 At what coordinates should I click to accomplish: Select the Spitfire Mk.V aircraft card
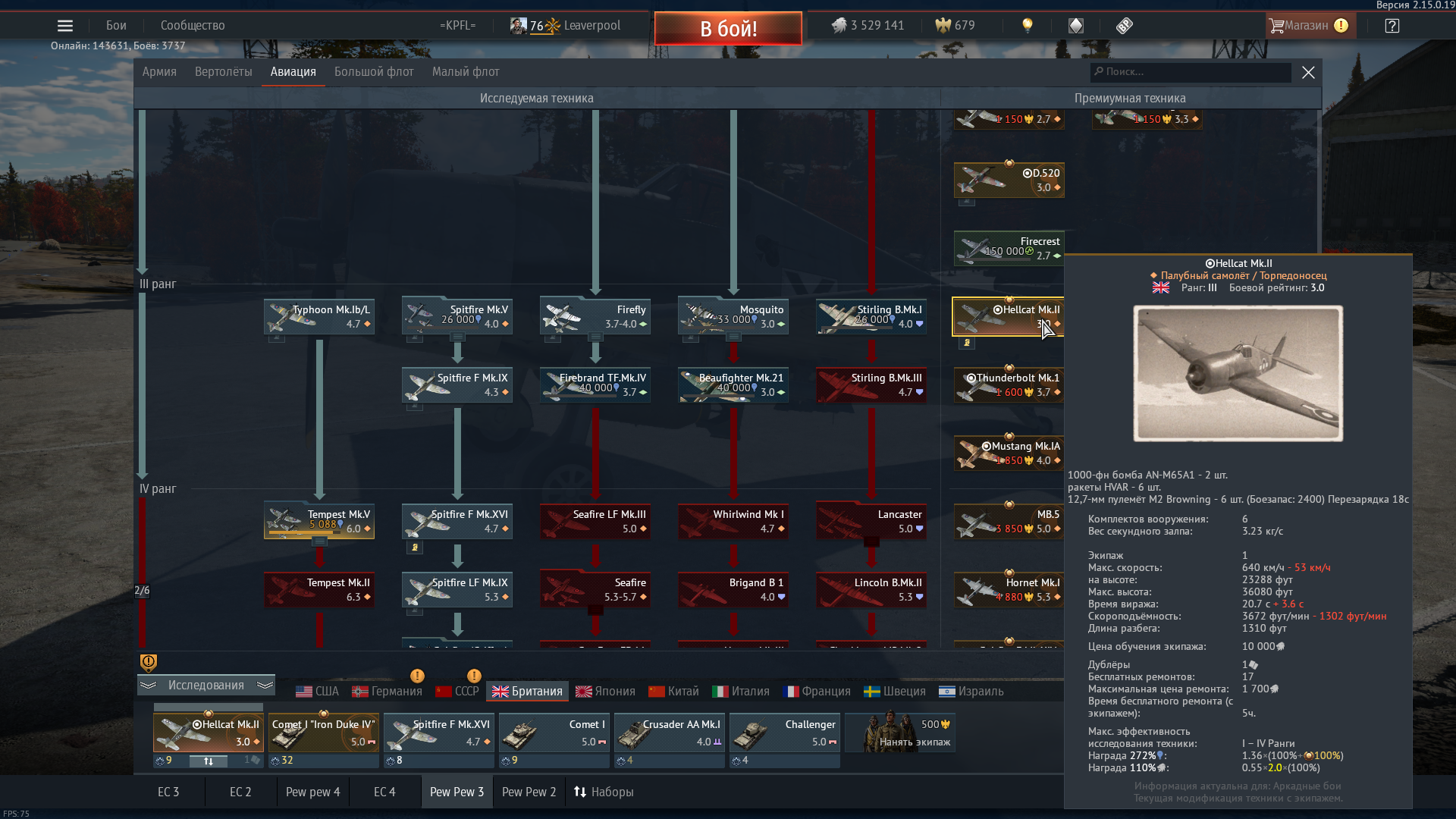(457, 317)
